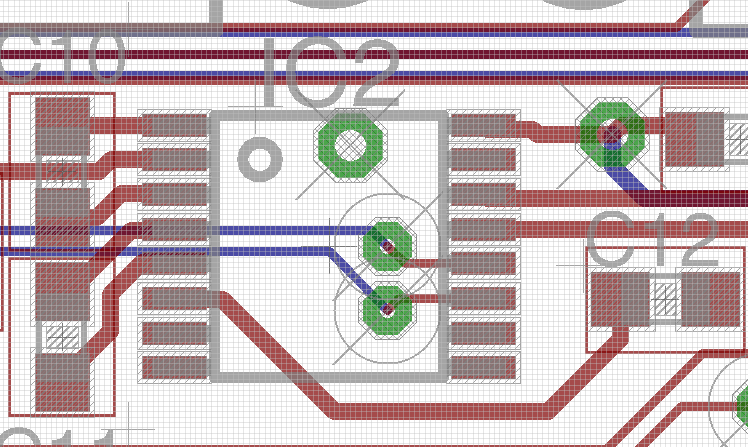Viewport: 748px width, 447px height.
Task: Click the right pad of capacitor C12
Action: (711, 300)
